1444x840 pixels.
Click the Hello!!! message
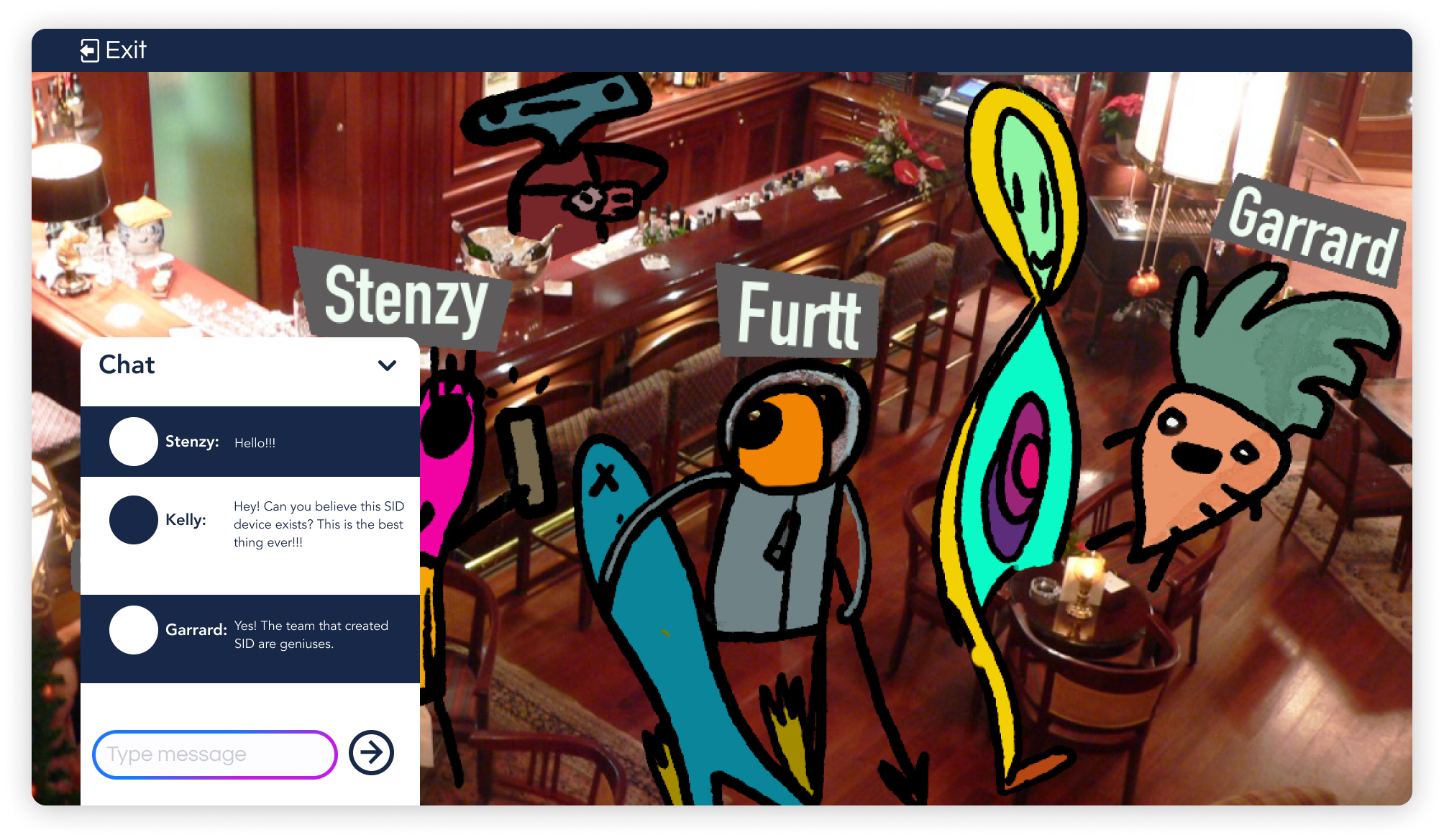pyautogui.click(x=255, y=443)
